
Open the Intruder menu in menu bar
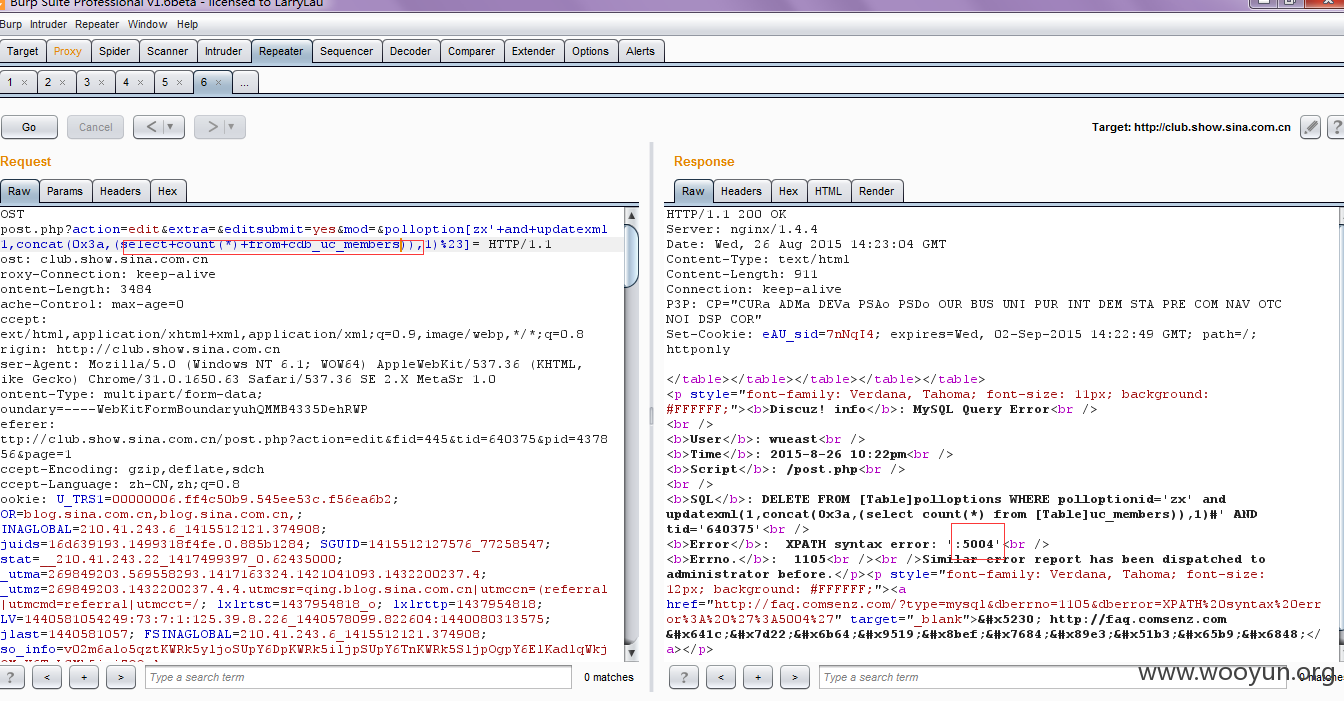click(48, 24)
